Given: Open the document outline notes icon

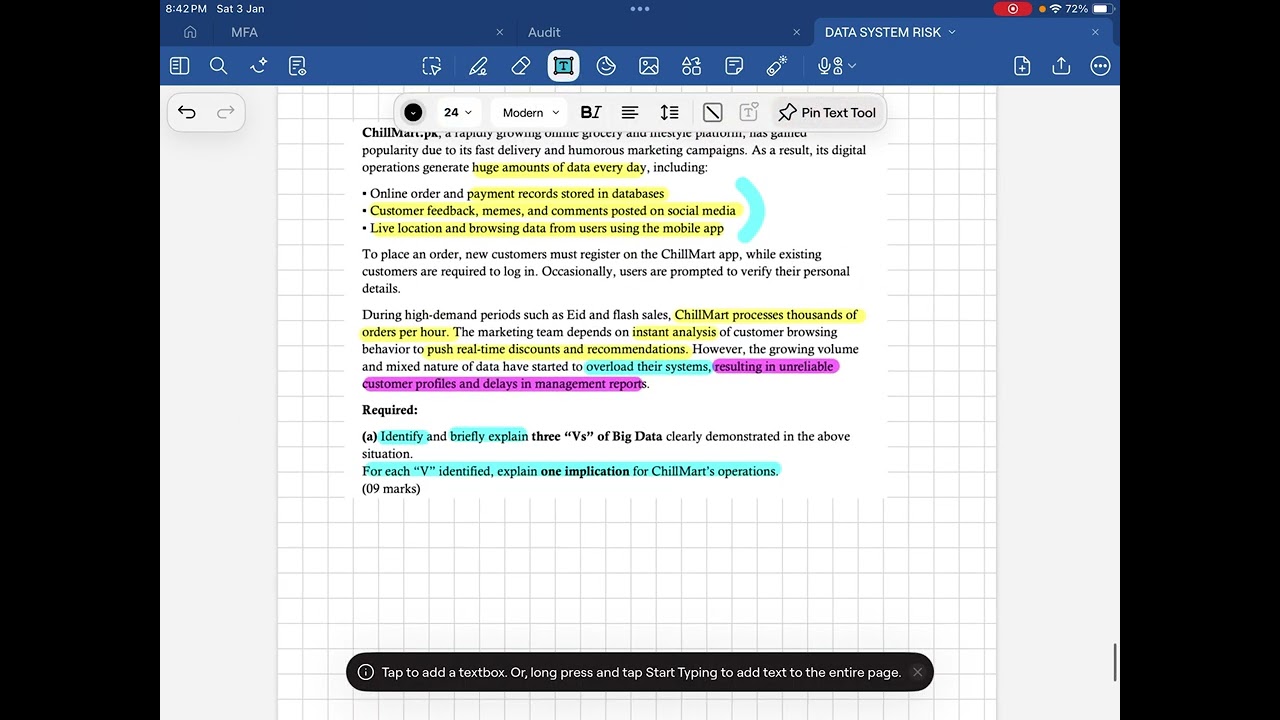Looking at the screenshot, I should coord(297,66).
